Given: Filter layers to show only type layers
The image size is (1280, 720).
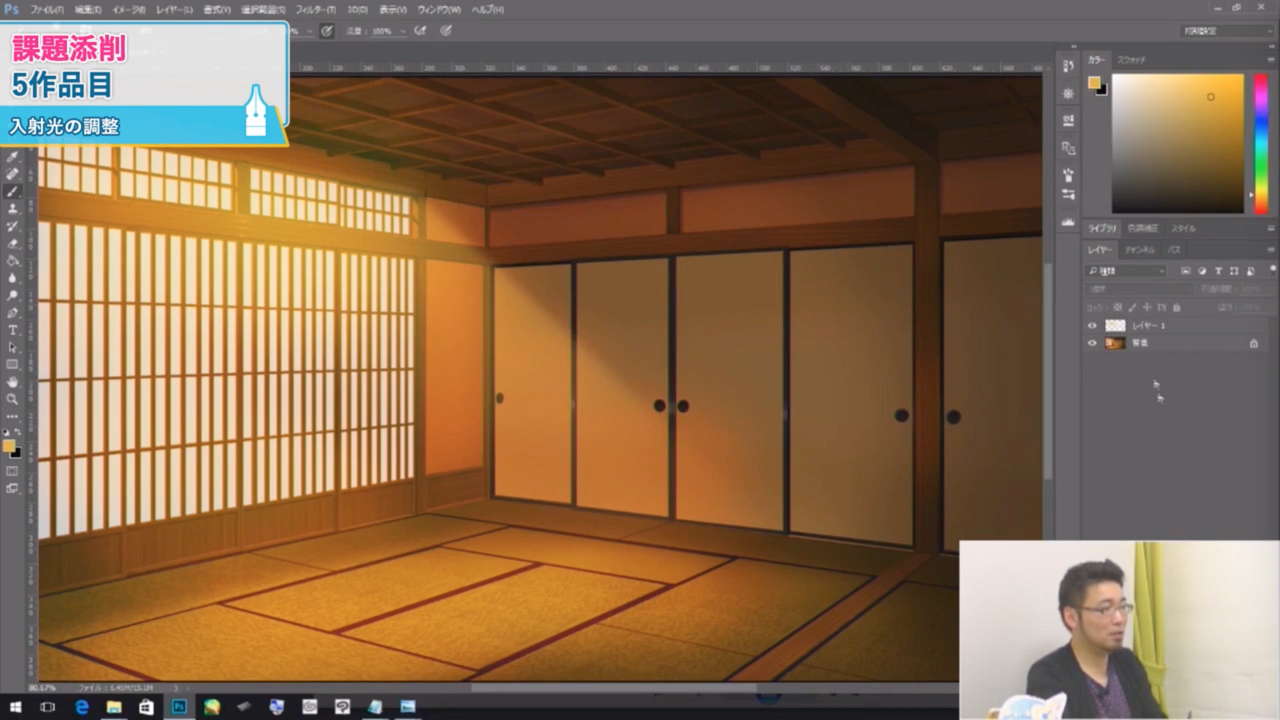Looking at the screenshot, I should tap(1218, 271).
